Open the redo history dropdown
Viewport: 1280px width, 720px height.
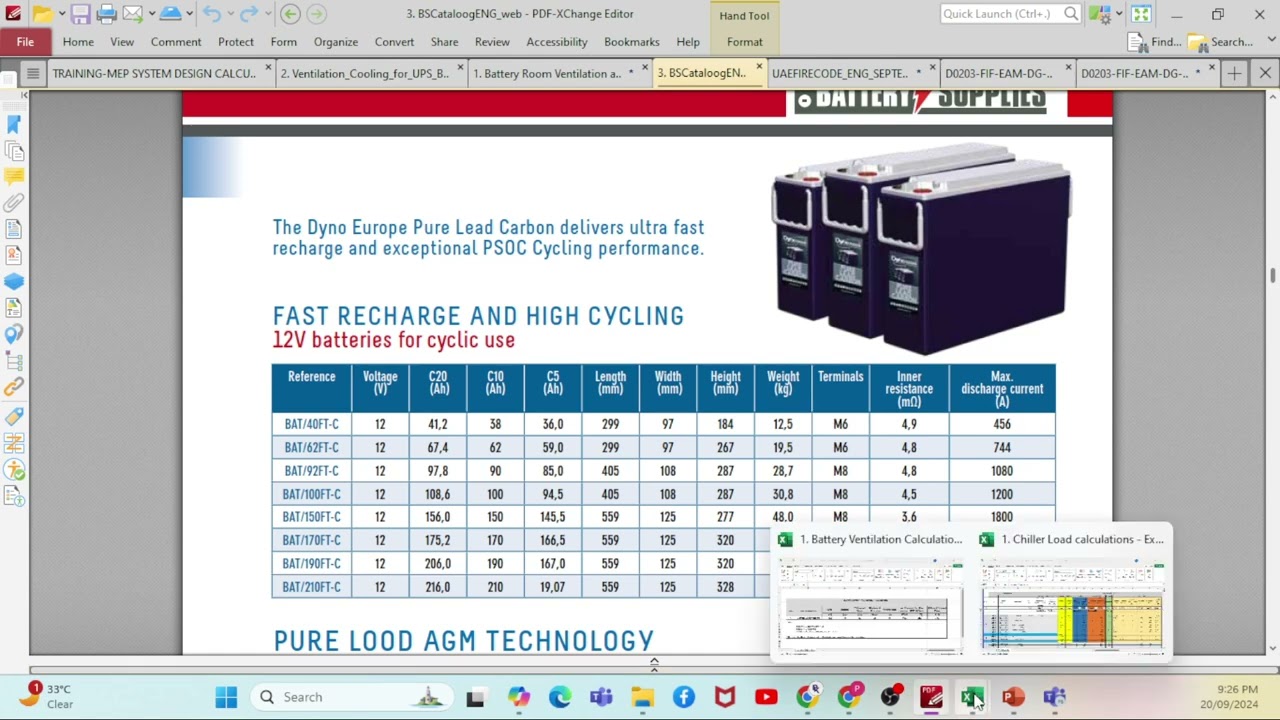[265, 14]
